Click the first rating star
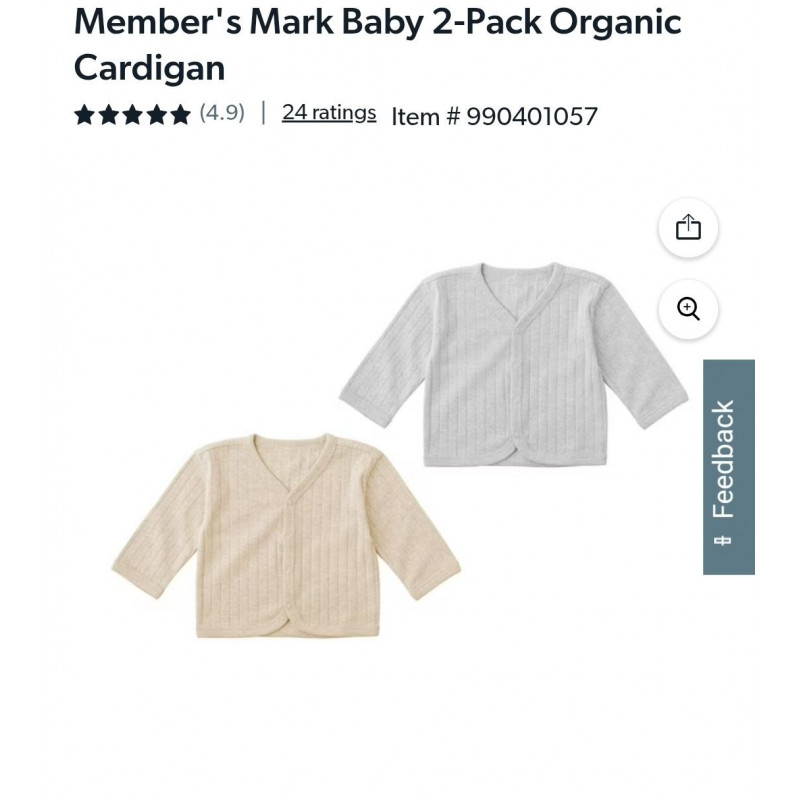The height and width of the screenshot is (800, 800). point(84,115)
